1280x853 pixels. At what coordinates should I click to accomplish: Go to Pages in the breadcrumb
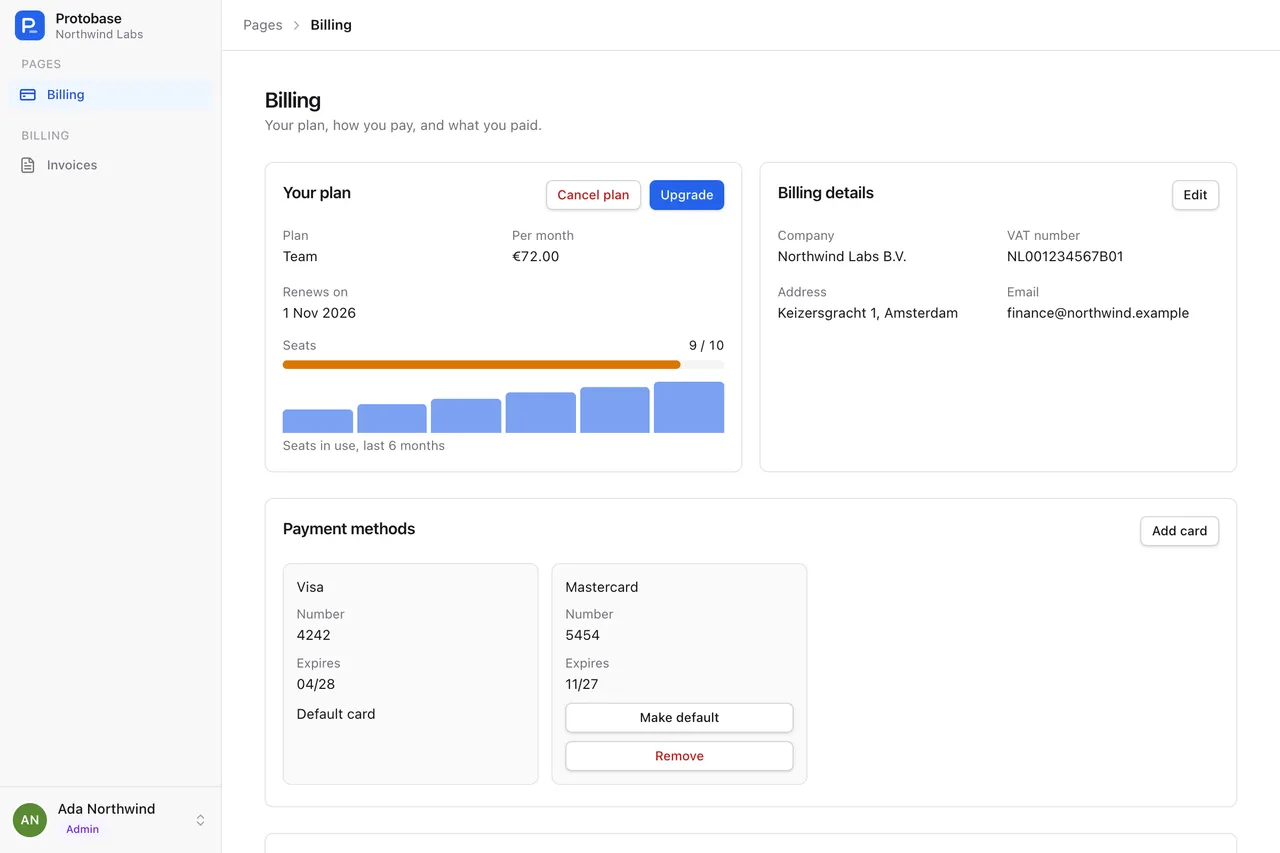pyautogui.click(x=263, y=25)
